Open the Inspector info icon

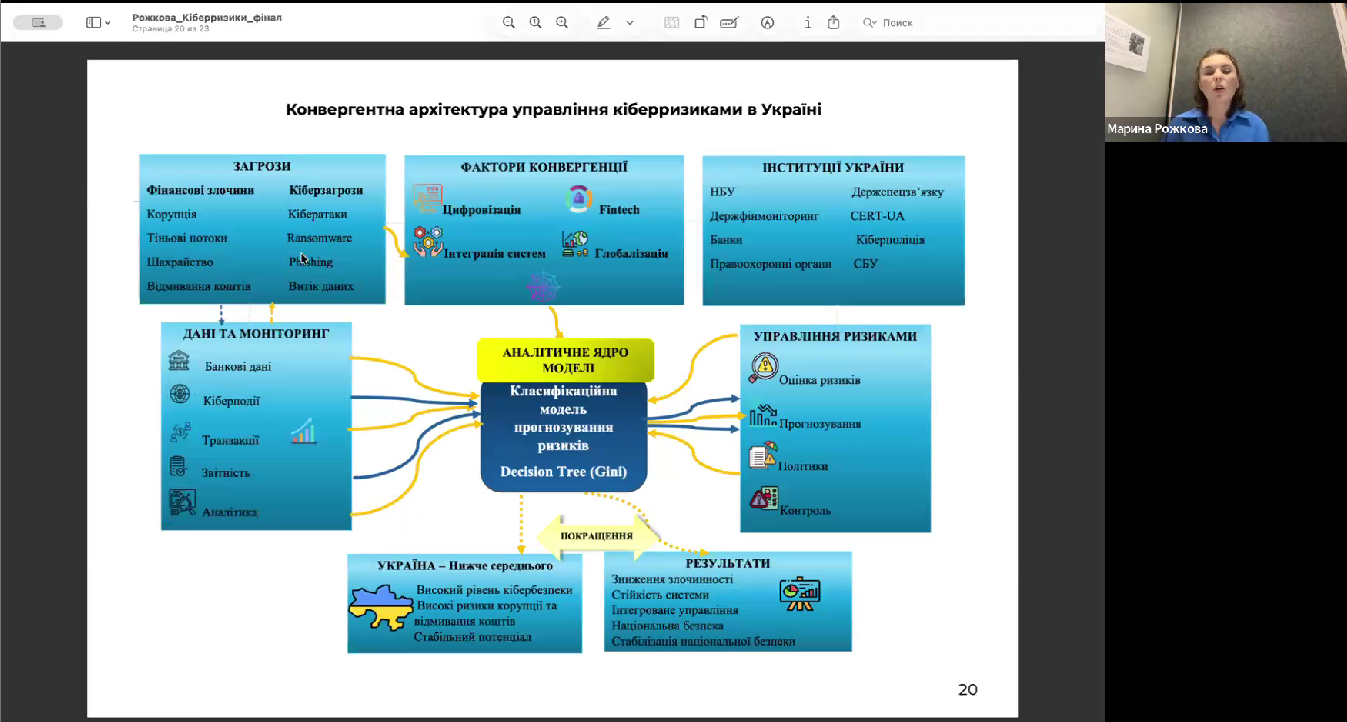pos(808,22)
